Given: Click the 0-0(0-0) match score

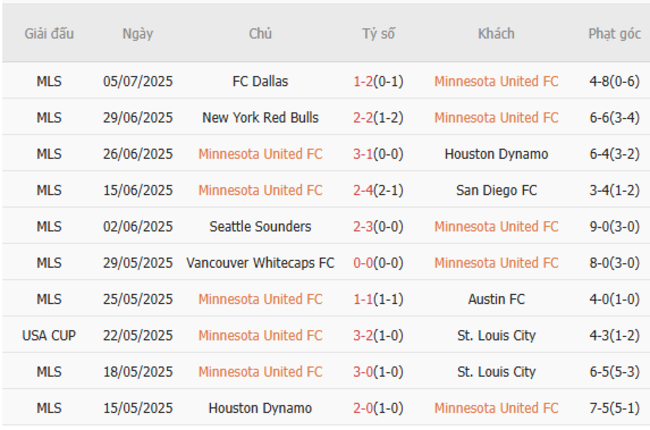Looking at the screenshot, I should coord(378,263).
